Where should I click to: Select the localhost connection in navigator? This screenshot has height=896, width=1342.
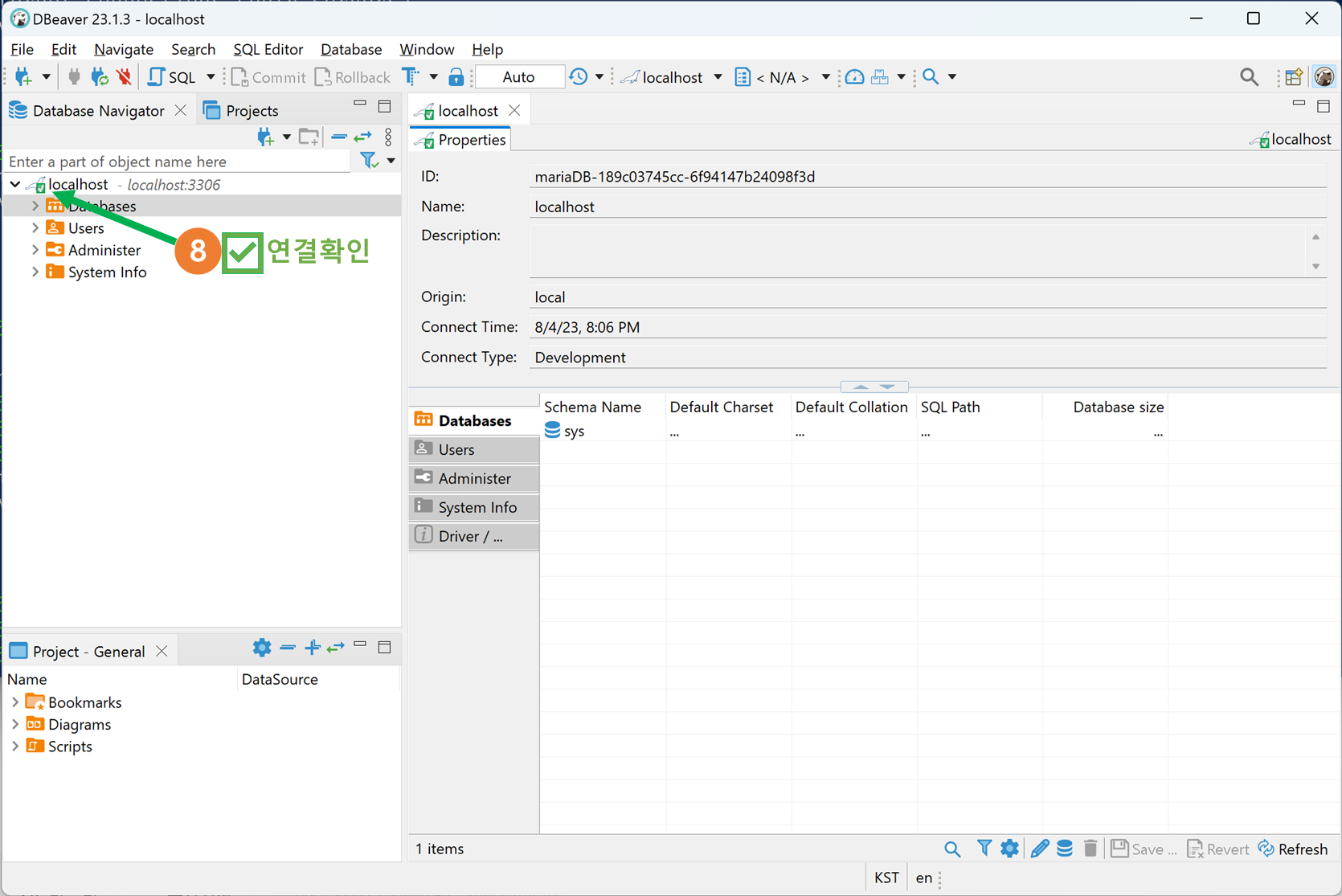(x=78, y=184)
